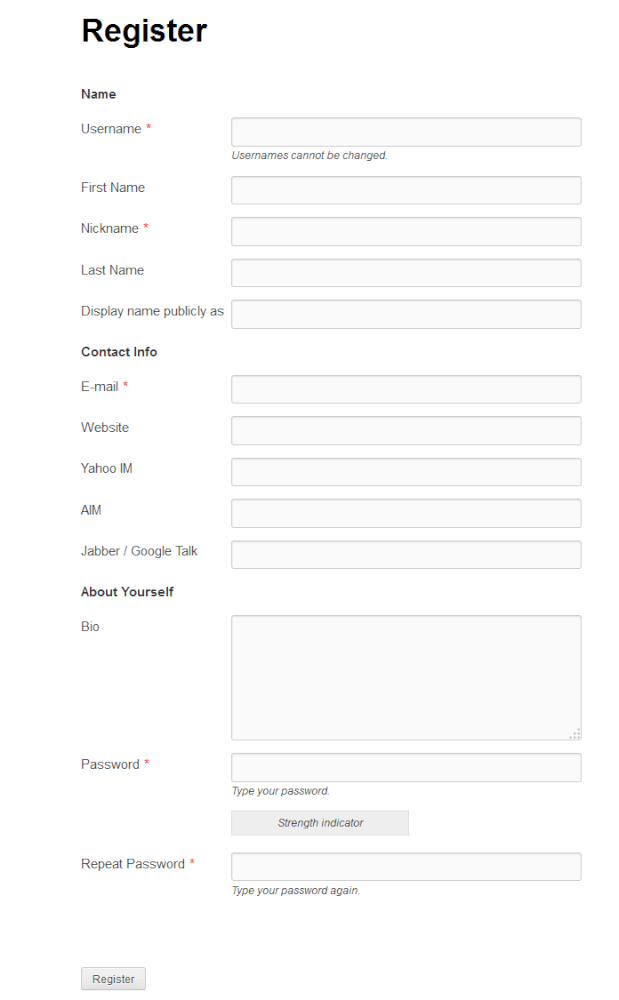Click inside the Bio text area
Screen dimensions: 619x1000
tap(406, 677)
